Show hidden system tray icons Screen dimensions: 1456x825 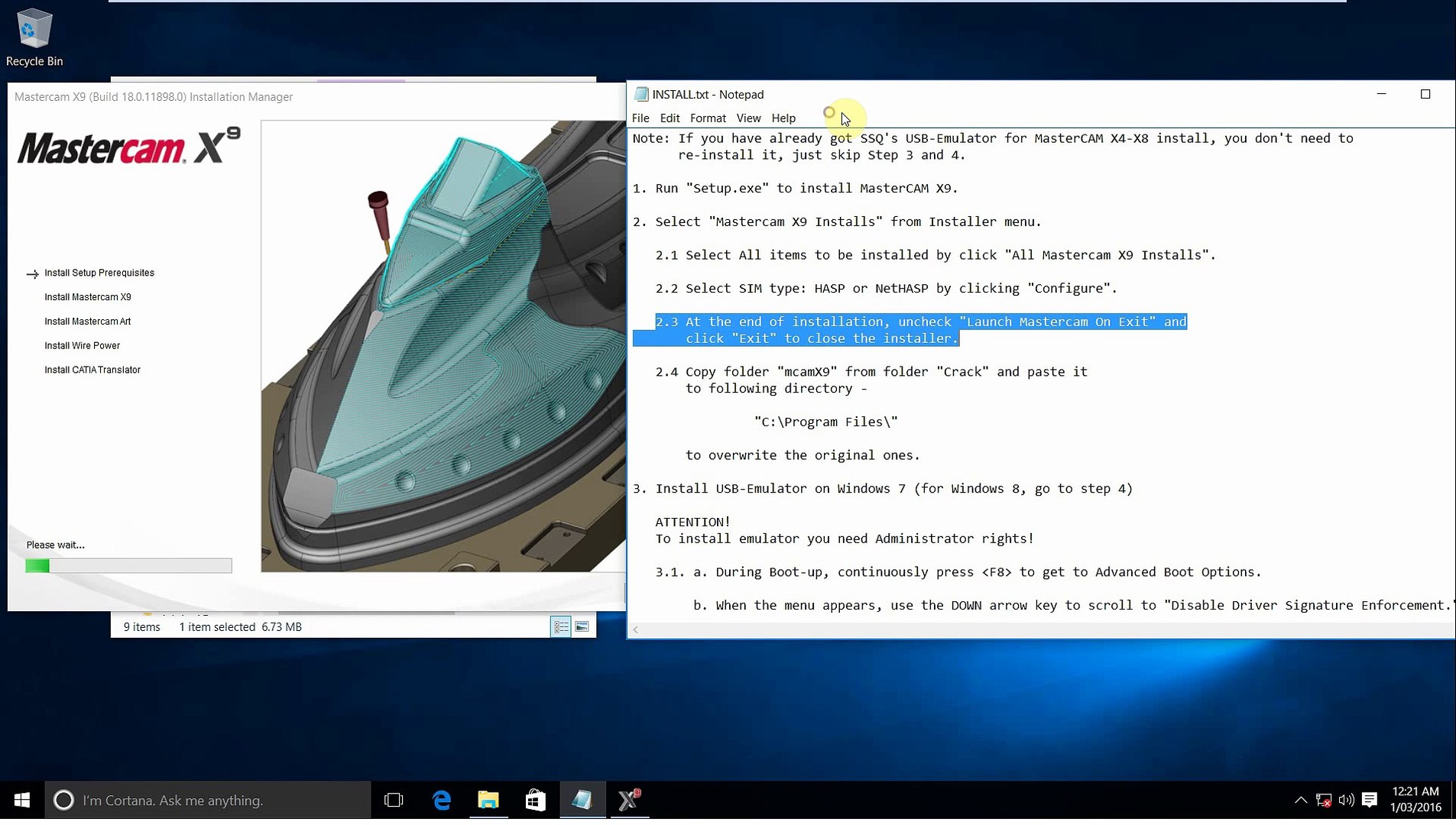click(x=1300, y=800)
